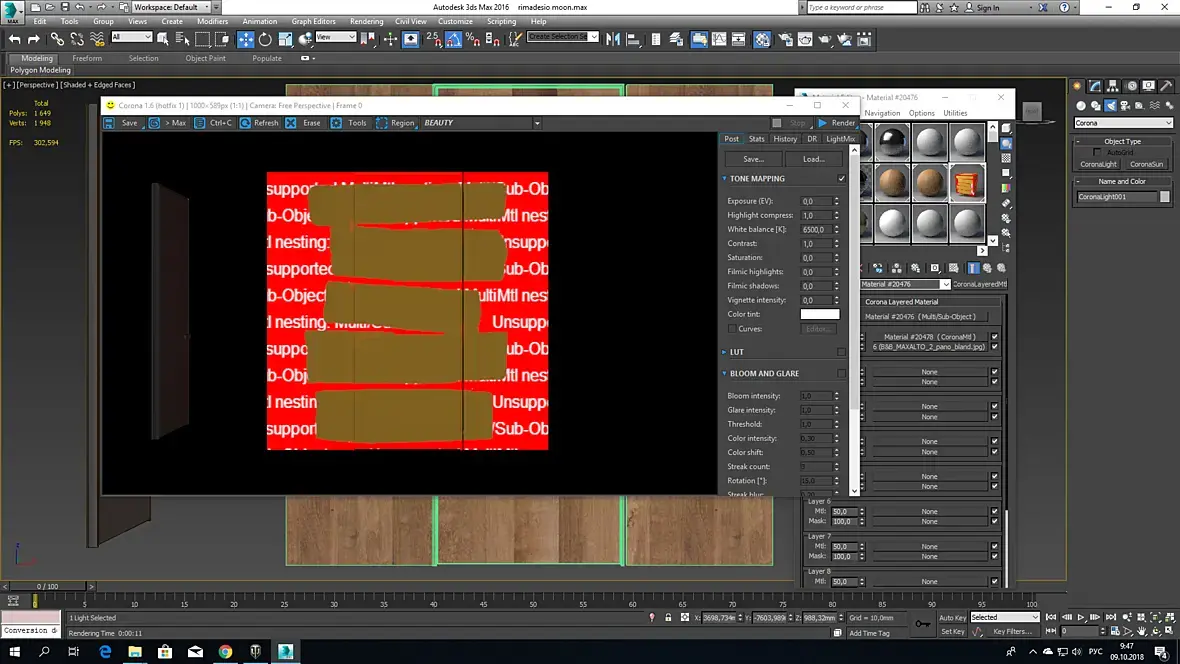The height and width of the screenshot is (664, 1180).
Task: Click the CoronaSun object type button
Action: click(1146, 164)
